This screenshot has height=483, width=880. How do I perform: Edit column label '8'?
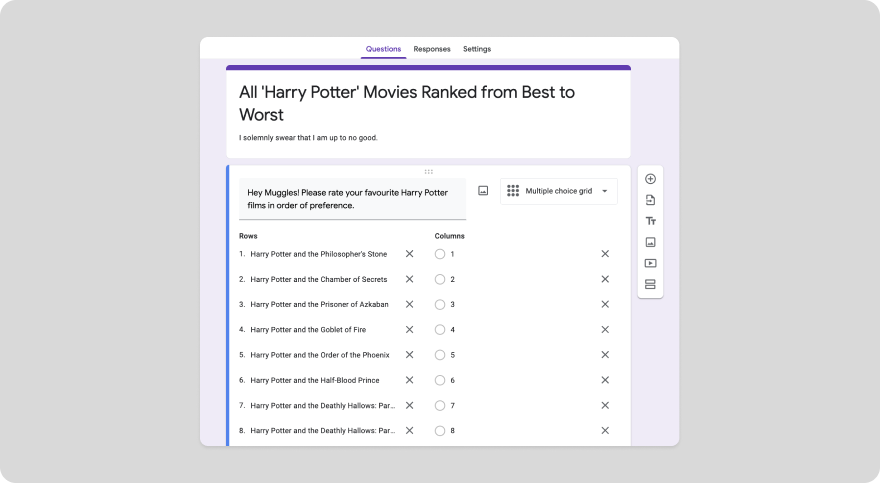(x=452, y=431)
